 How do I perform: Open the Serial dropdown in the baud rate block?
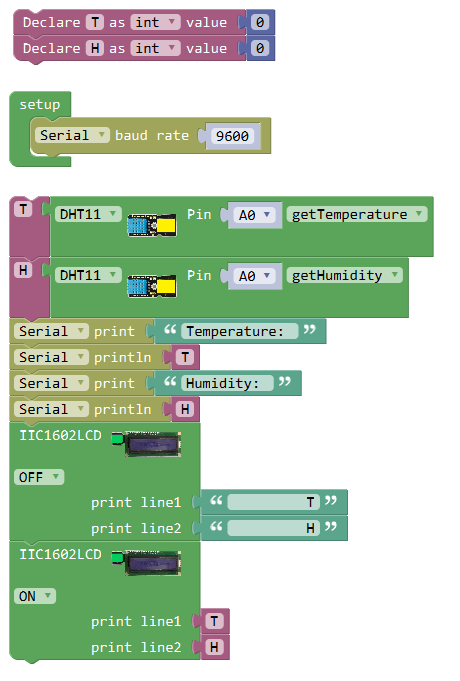[x=72, y=135]
